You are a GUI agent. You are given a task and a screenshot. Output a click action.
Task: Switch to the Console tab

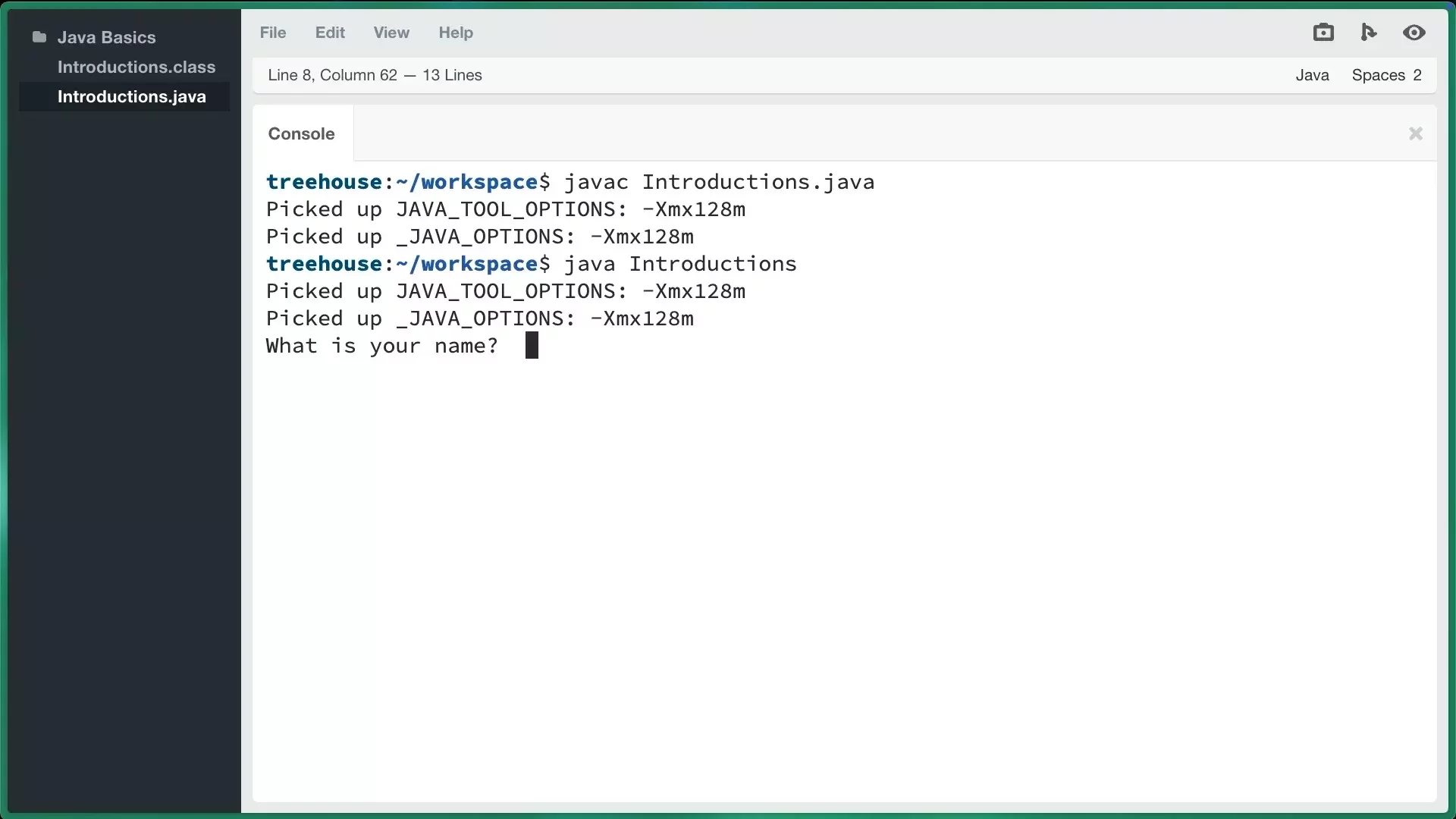coord(300,133)
